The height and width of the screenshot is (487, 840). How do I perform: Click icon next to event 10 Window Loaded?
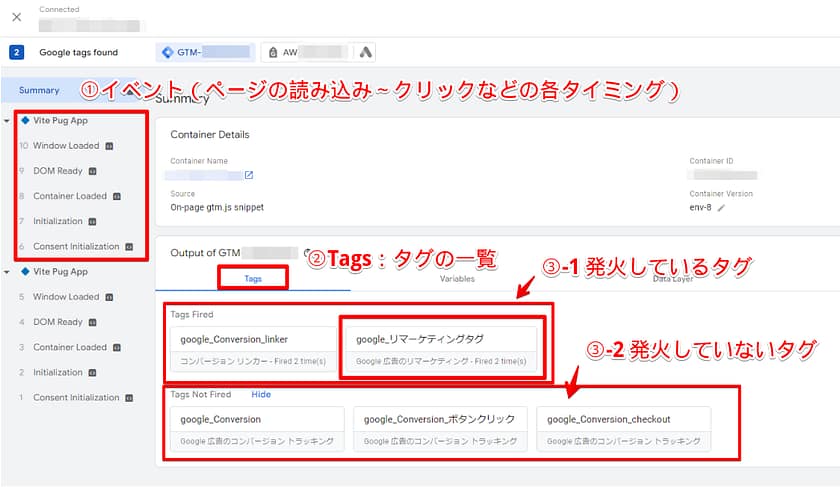point(109,146)
